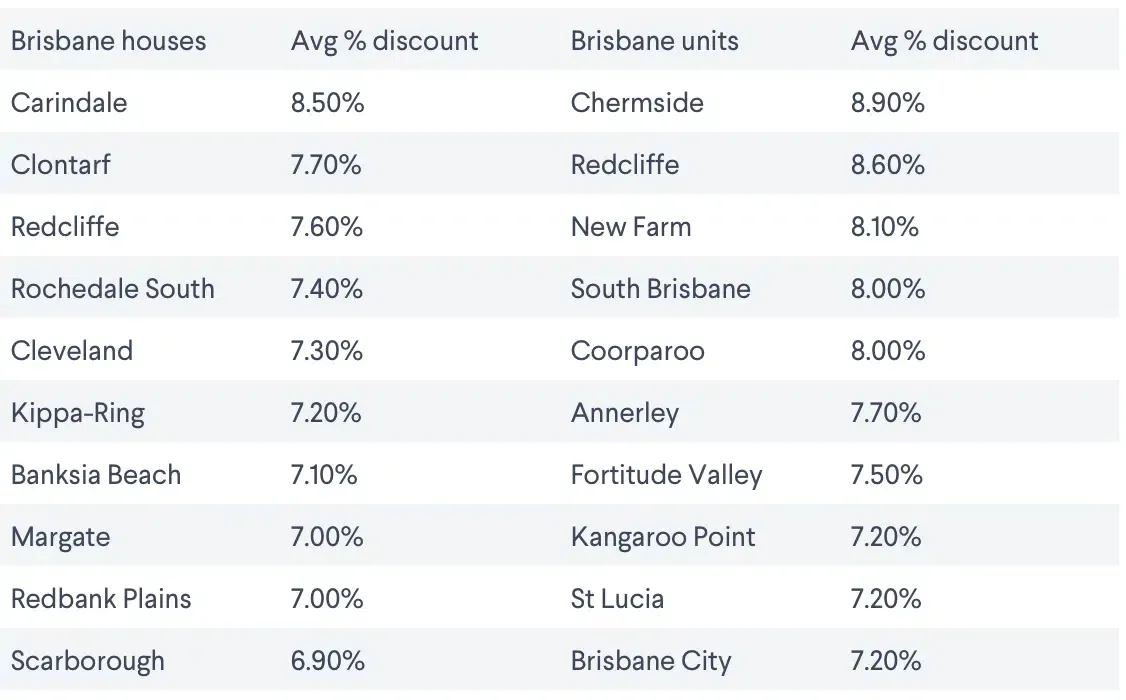The width and height of the screenshot is (1126, 700).
Task: Click the Brisbane units column header
Action: 654,41
